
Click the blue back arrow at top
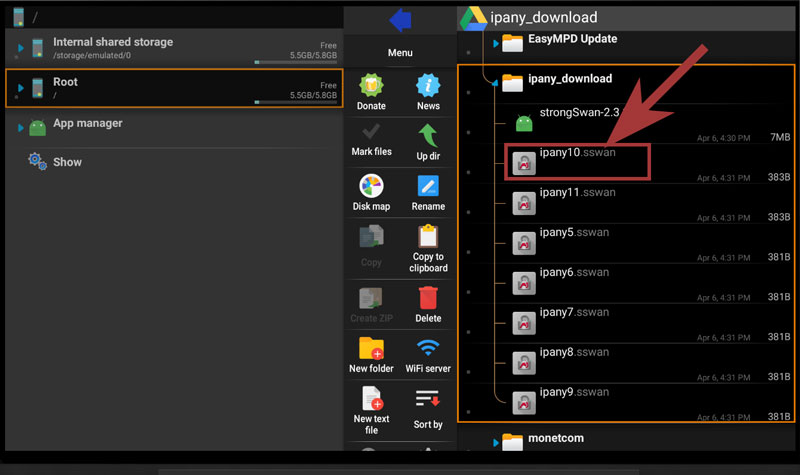pyautogui.click(x=400, y=19)
